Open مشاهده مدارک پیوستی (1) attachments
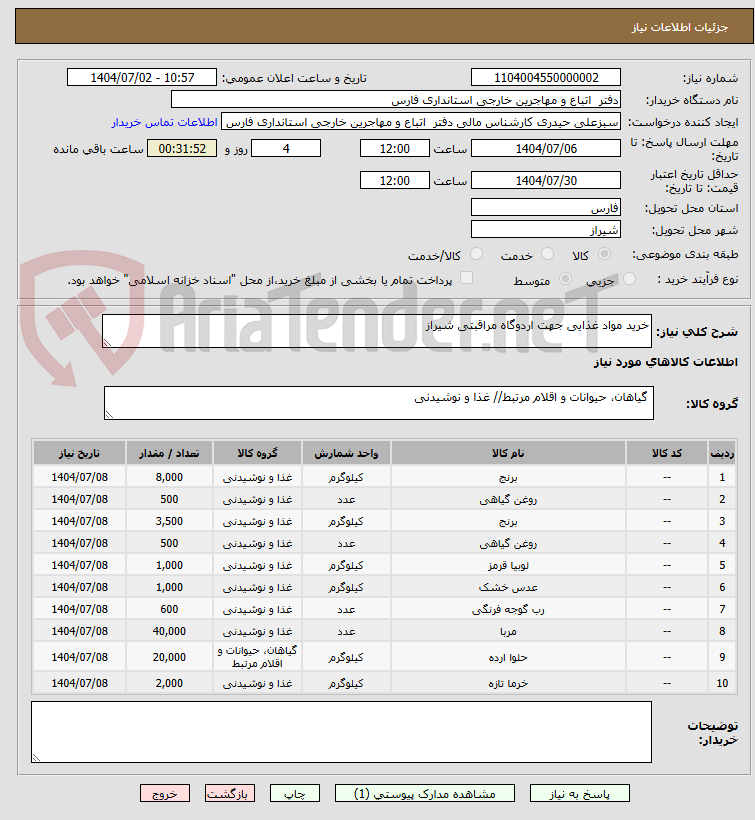This screenshot has width=755, height=820. (425, 793)
